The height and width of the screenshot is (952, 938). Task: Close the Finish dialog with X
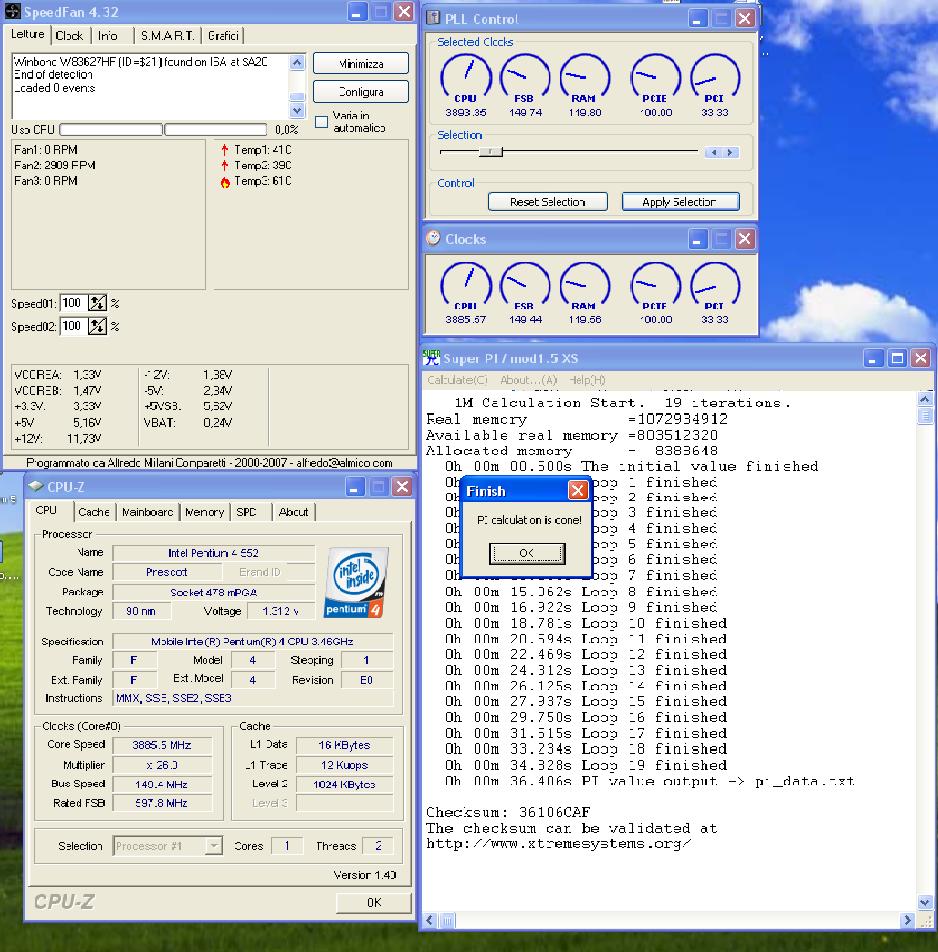577,490
